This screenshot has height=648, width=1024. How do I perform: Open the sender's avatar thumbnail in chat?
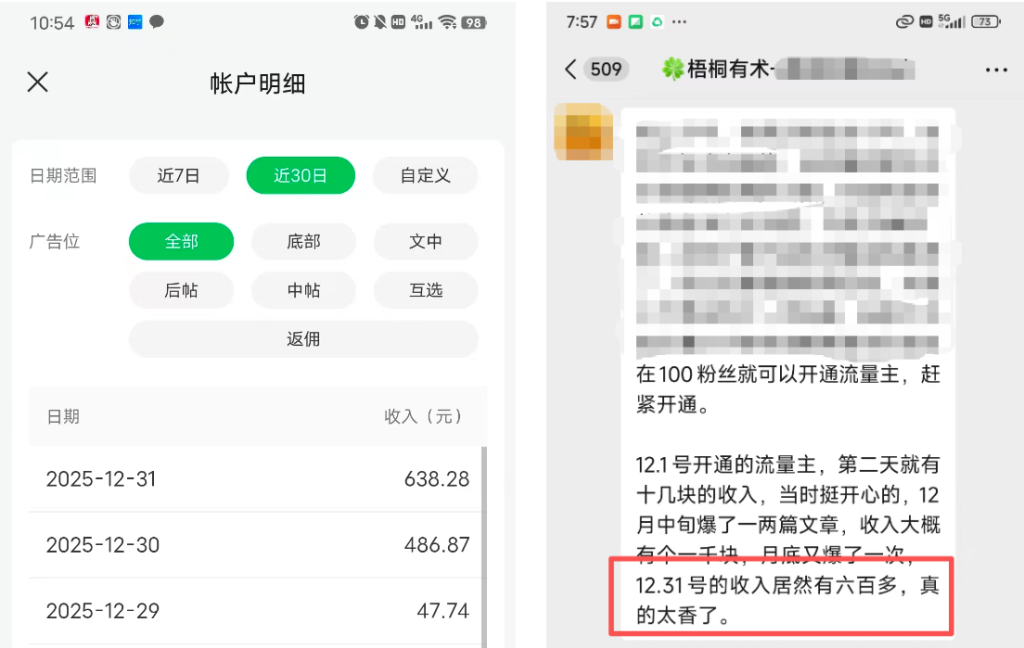pos(583,133)
